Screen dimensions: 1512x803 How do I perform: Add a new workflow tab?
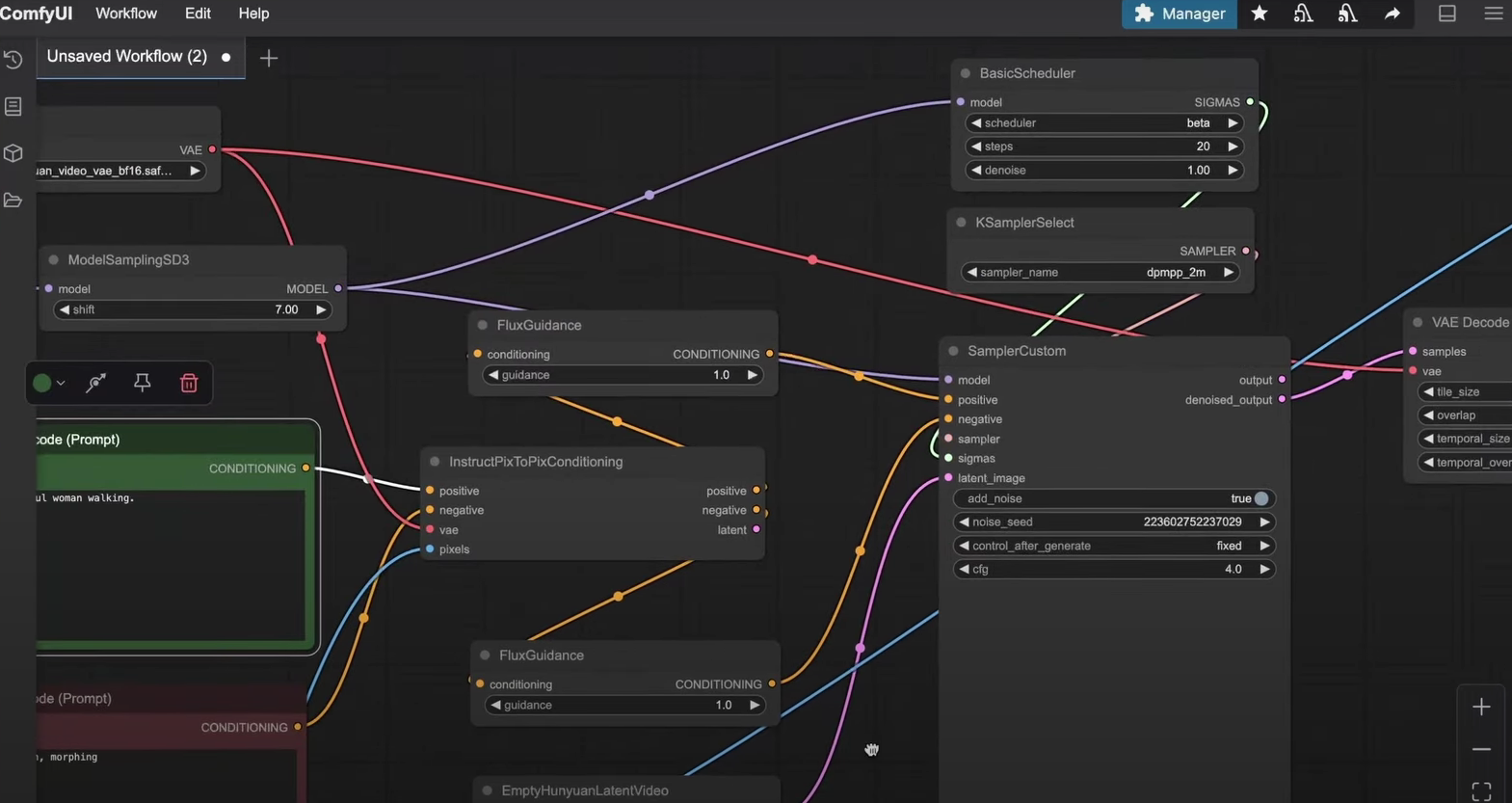click(269, 58)
